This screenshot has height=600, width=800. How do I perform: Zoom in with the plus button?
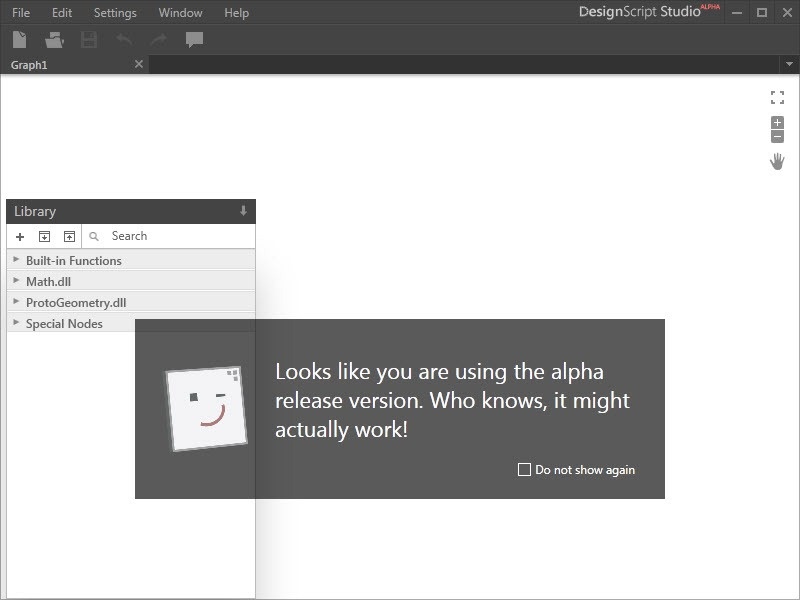point(777,123)
